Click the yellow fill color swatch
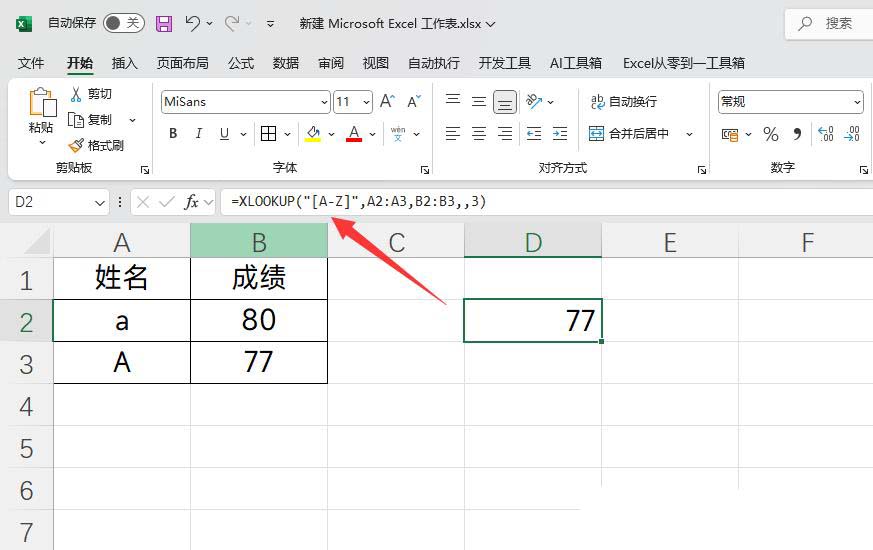Image resolution: width=873 pixels, height=550 pixels. 313,134
